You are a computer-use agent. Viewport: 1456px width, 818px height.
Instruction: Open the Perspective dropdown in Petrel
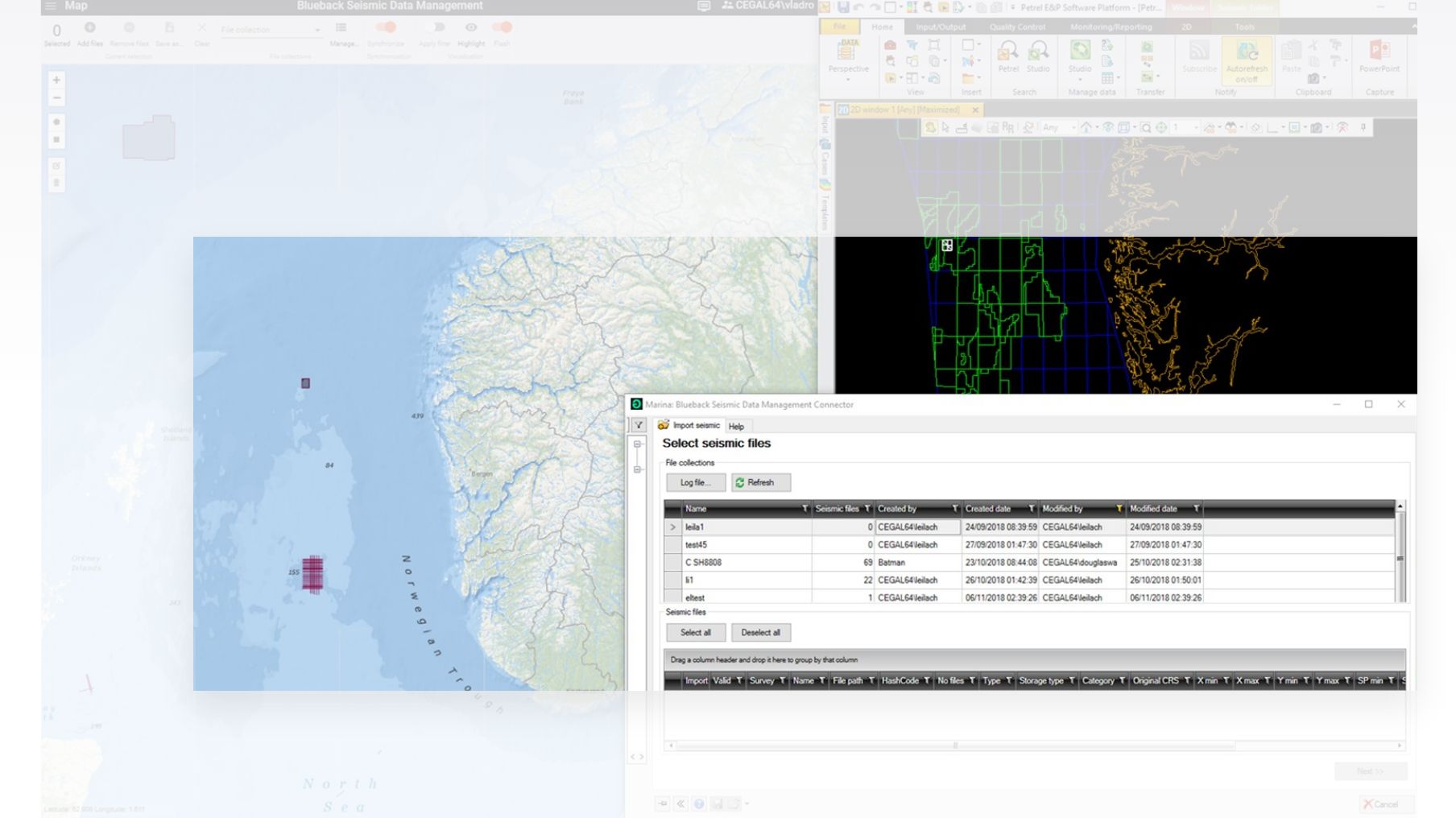848,60
